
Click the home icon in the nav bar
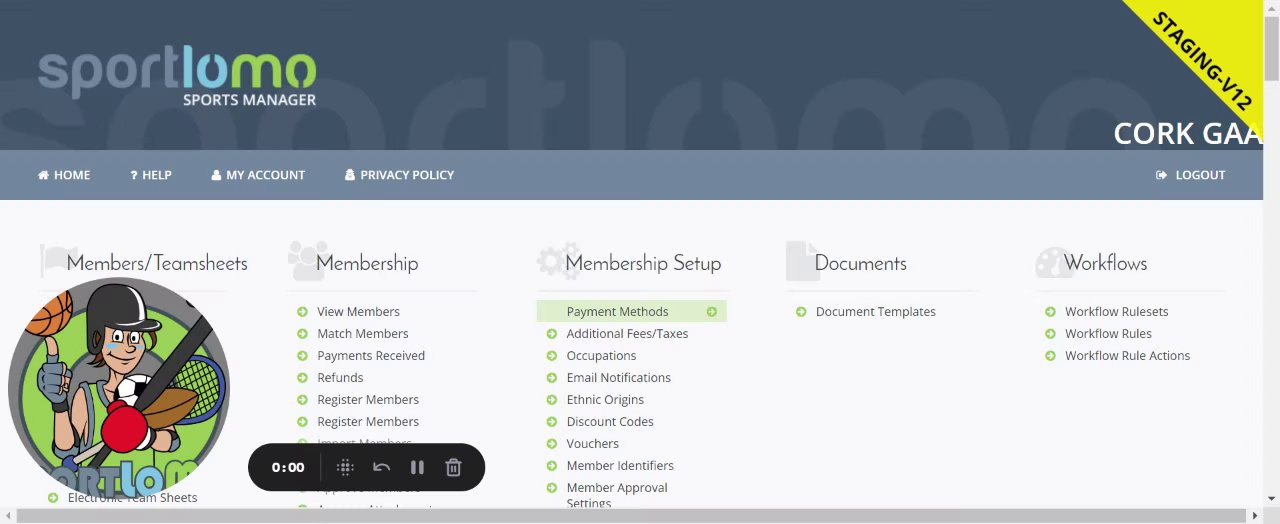click(x=44, y=175)
